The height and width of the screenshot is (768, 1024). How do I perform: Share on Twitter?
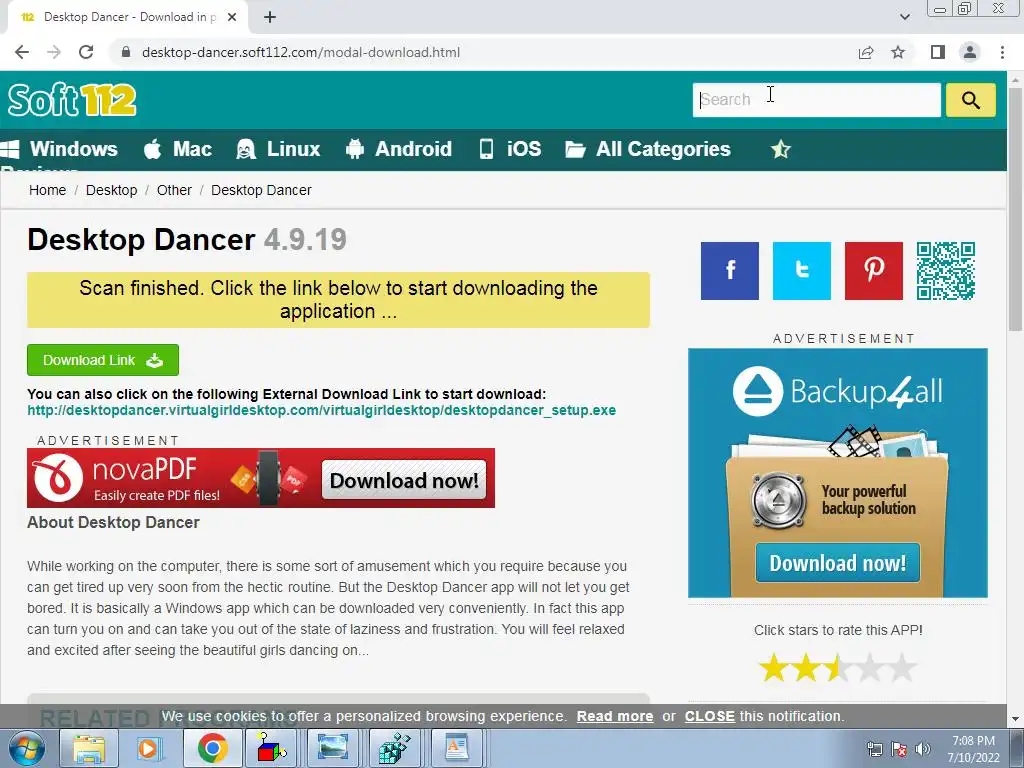(x=802, y=270)
